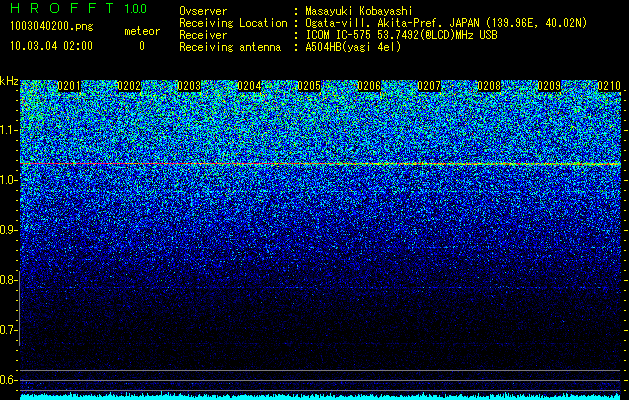Click the ICOM IC-575 receiver text
The height and width of the screenshot is (400, 629).
402,35
